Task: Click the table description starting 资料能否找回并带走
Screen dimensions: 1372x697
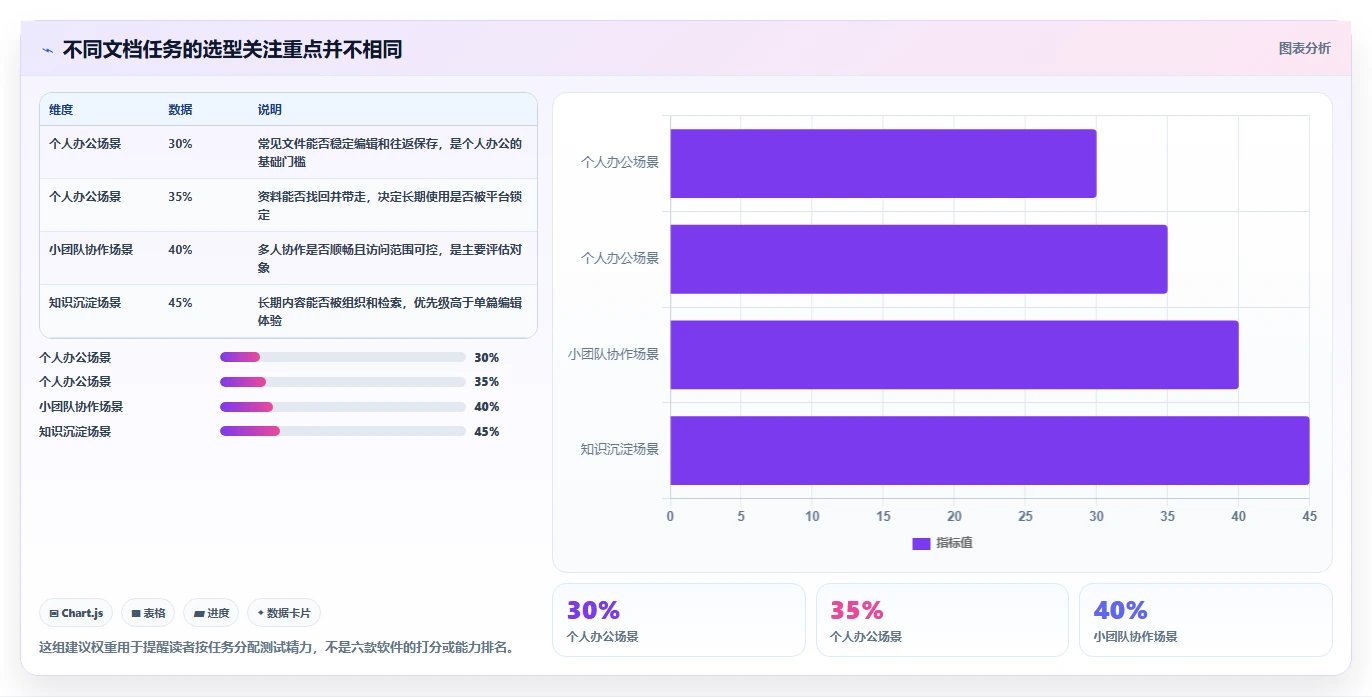Action: pyautogui.click(x=390, y=205)
